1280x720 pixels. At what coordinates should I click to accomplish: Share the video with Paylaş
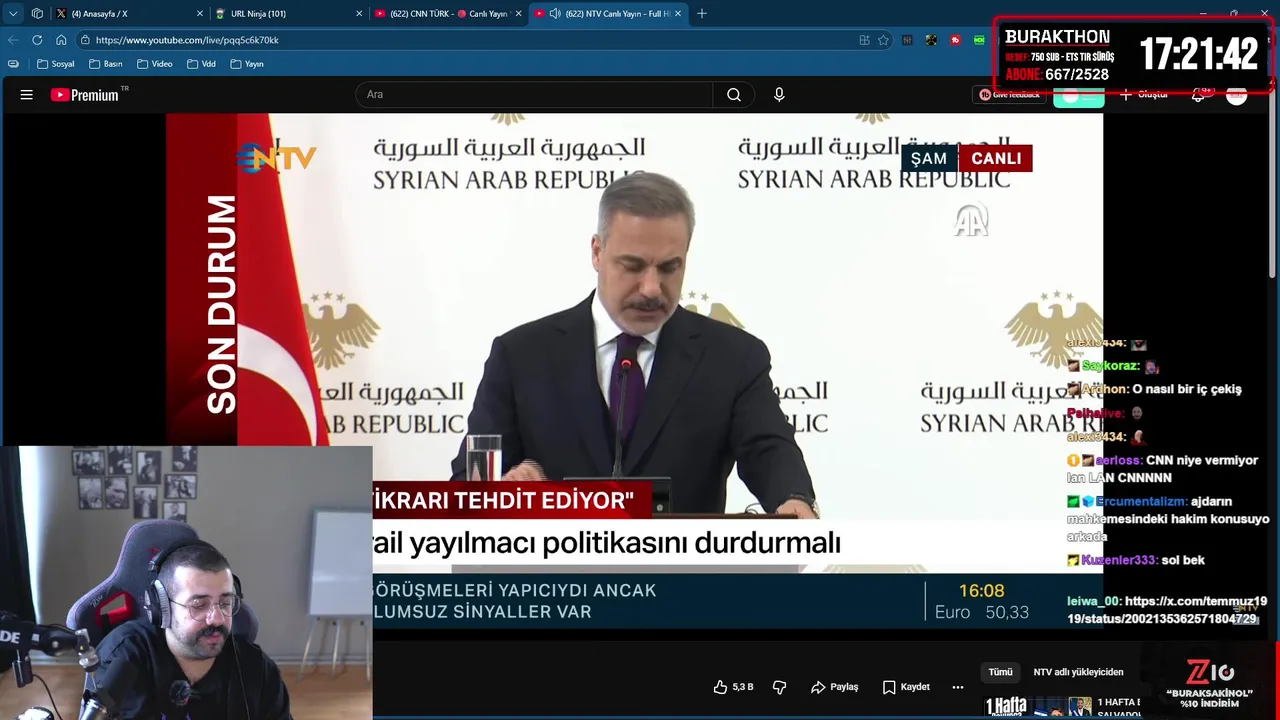pos(835,687)
